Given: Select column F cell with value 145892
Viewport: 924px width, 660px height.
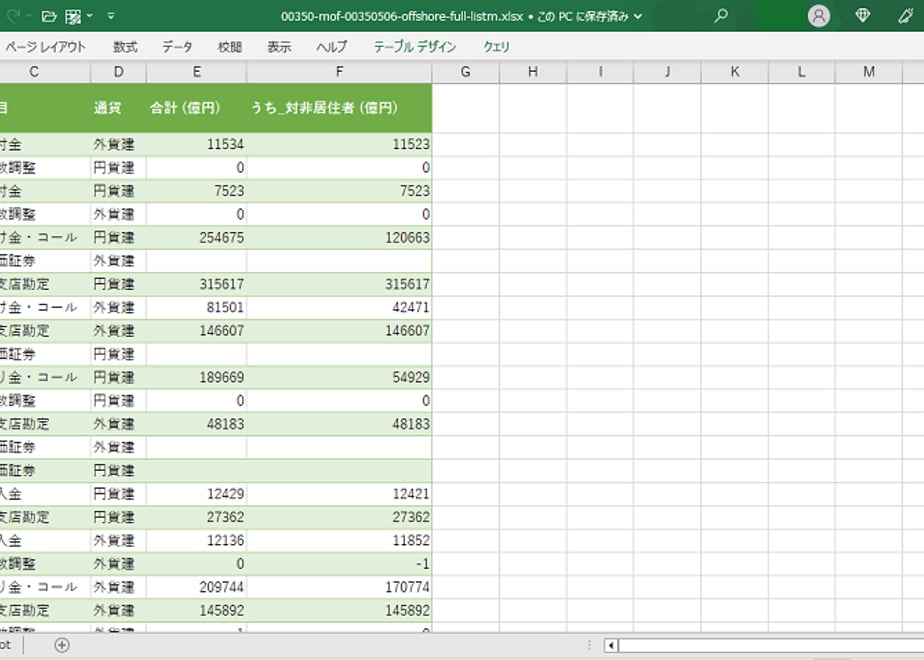Looking at the screenshot, I should click(339, 610).
